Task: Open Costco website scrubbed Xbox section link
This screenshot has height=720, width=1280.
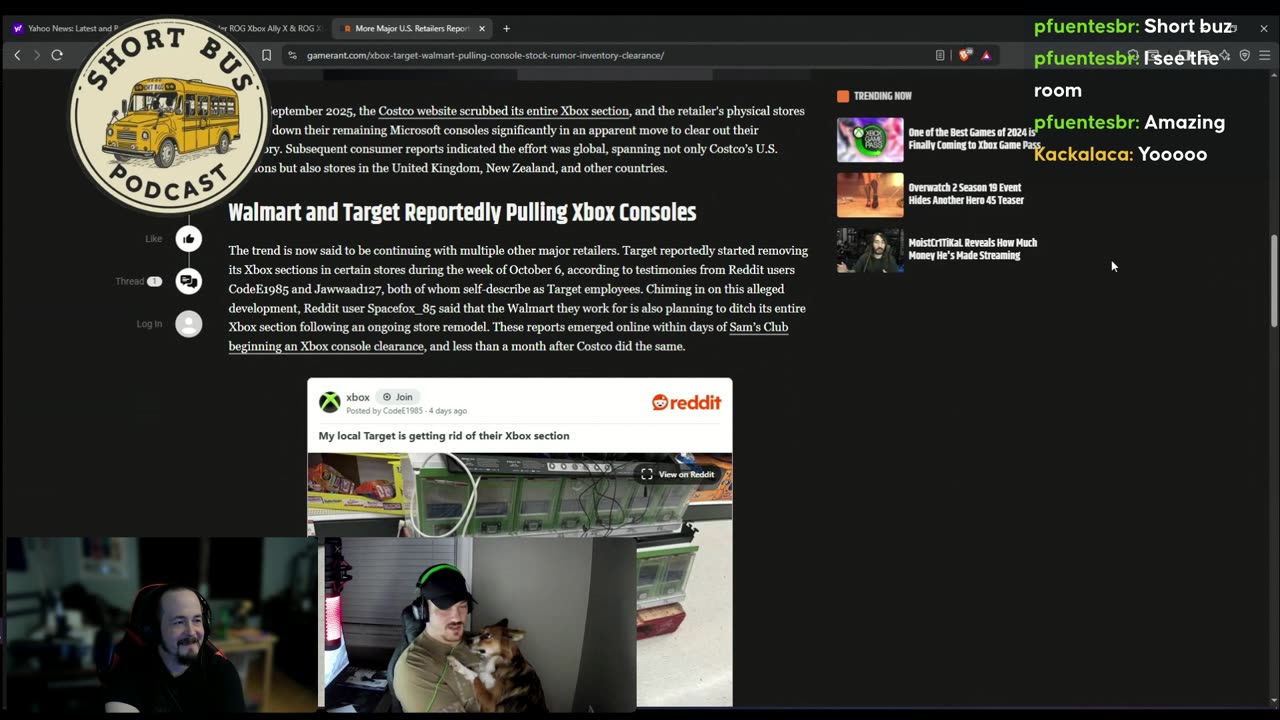Action: pos(503,111)
